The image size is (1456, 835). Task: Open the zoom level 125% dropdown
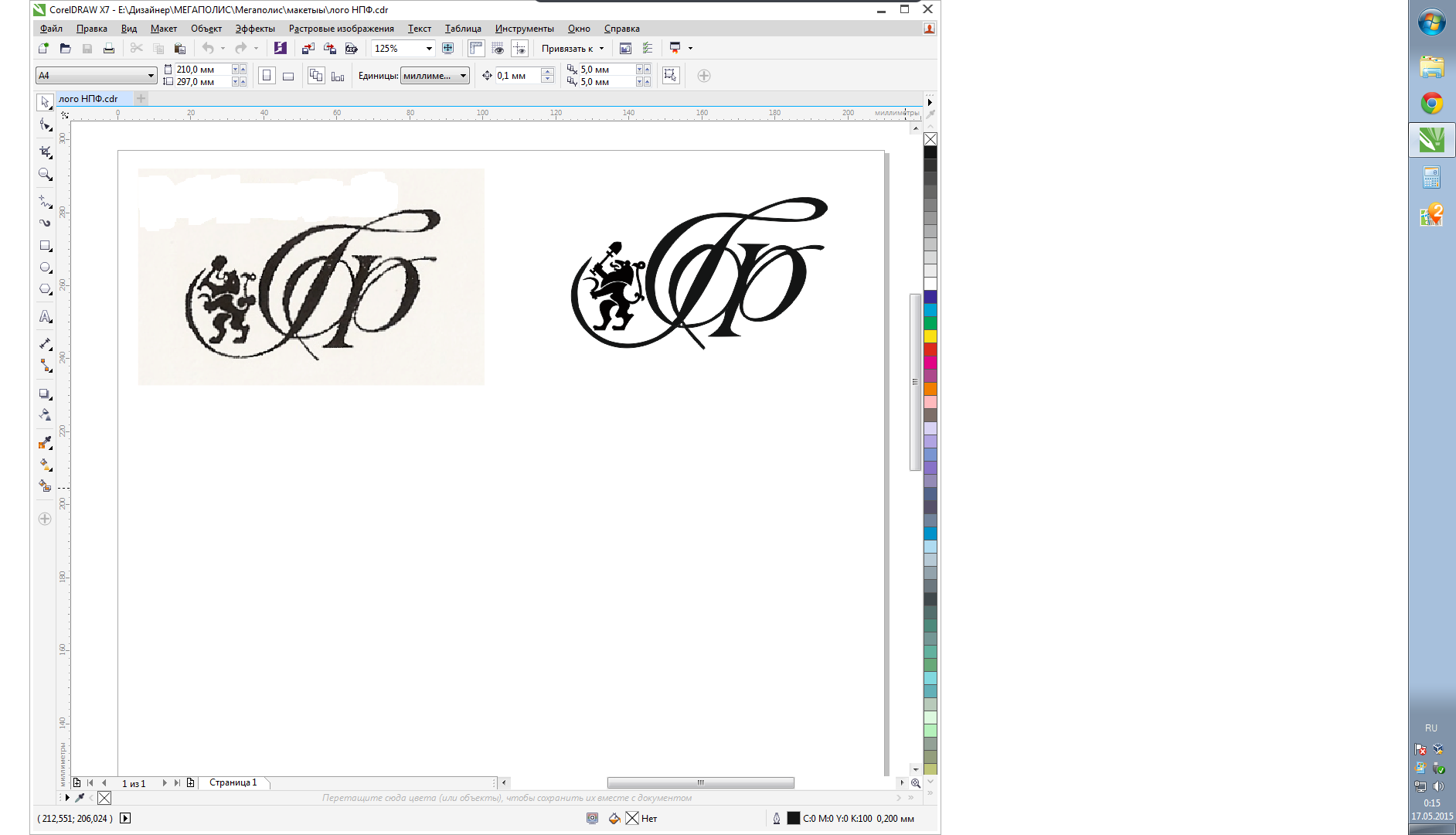pos(429,48)
